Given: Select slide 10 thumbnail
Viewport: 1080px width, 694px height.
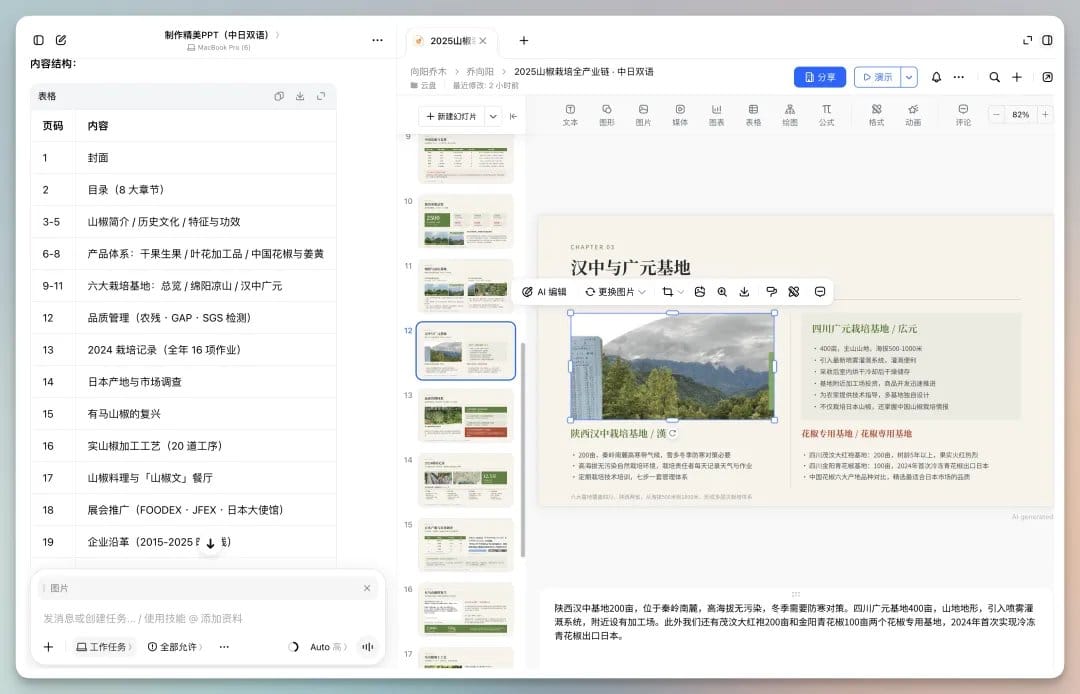Looking at the screenshot, I should [x=466, y=221].
